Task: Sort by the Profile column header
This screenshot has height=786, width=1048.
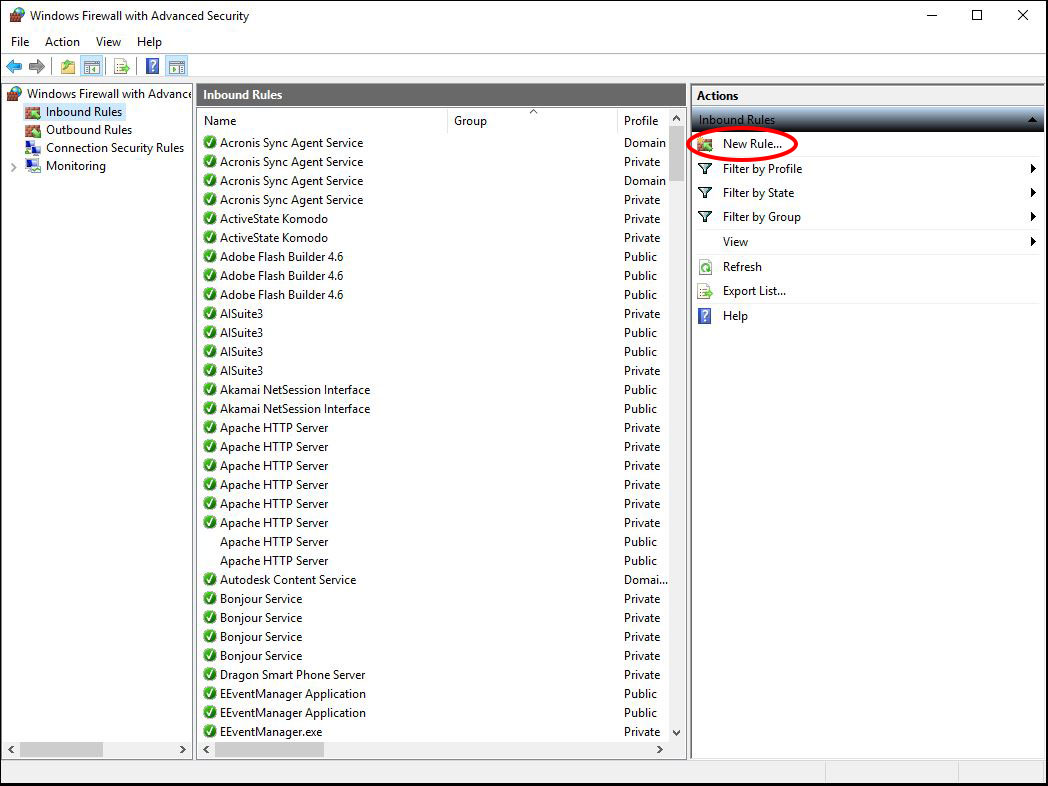Action: [x=642, y=121]
